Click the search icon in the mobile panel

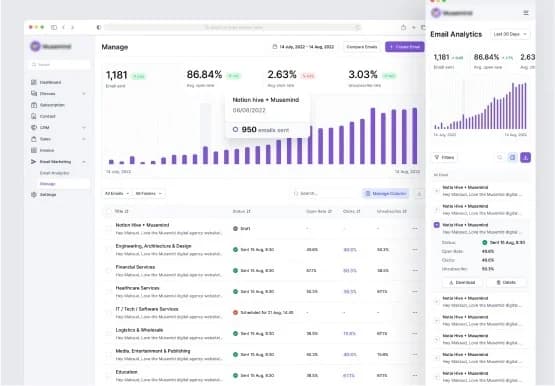point(499,157)
